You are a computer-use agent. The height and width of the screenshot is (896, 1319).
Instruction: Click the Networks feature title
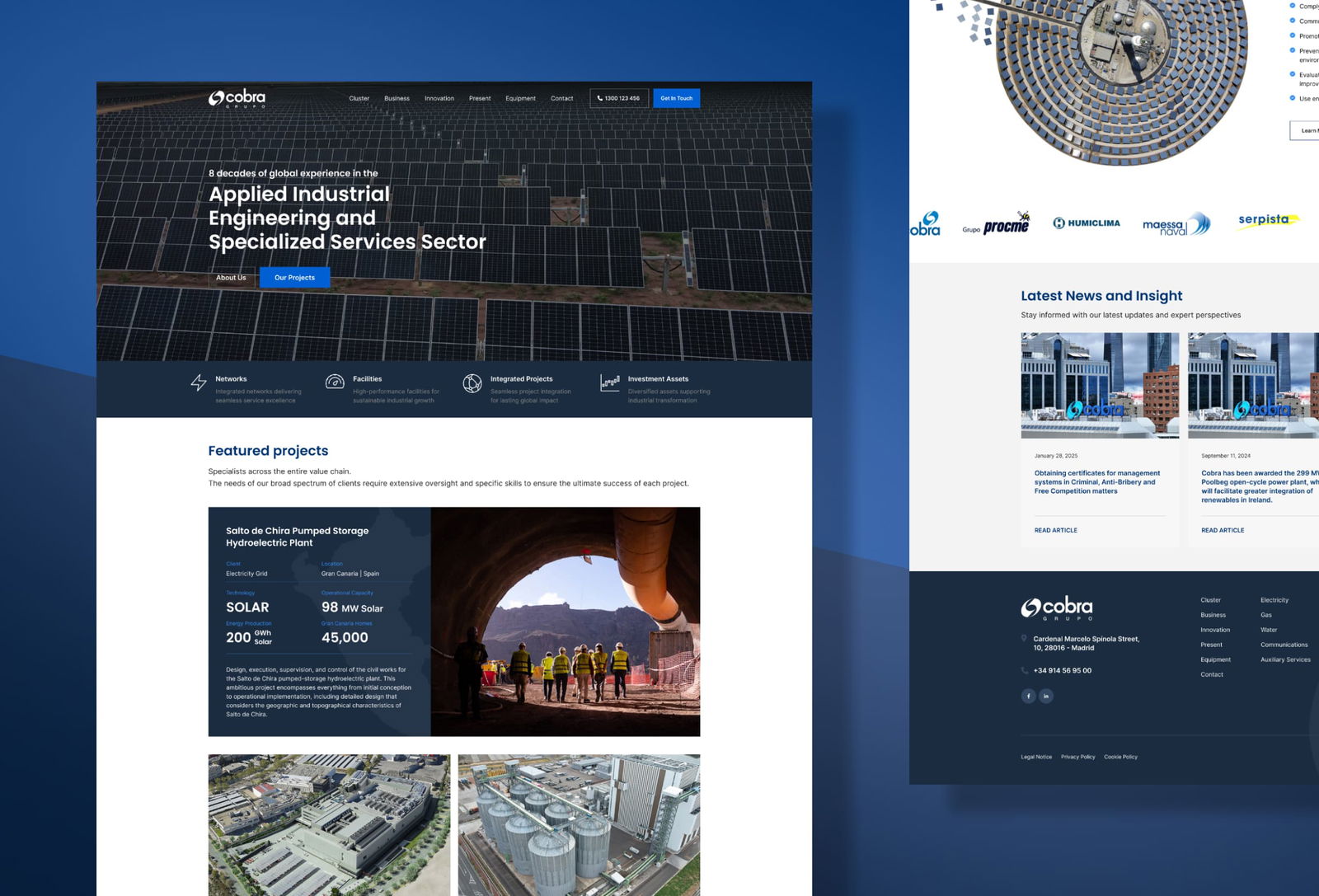pyautogui.click(x=231, y=379)
